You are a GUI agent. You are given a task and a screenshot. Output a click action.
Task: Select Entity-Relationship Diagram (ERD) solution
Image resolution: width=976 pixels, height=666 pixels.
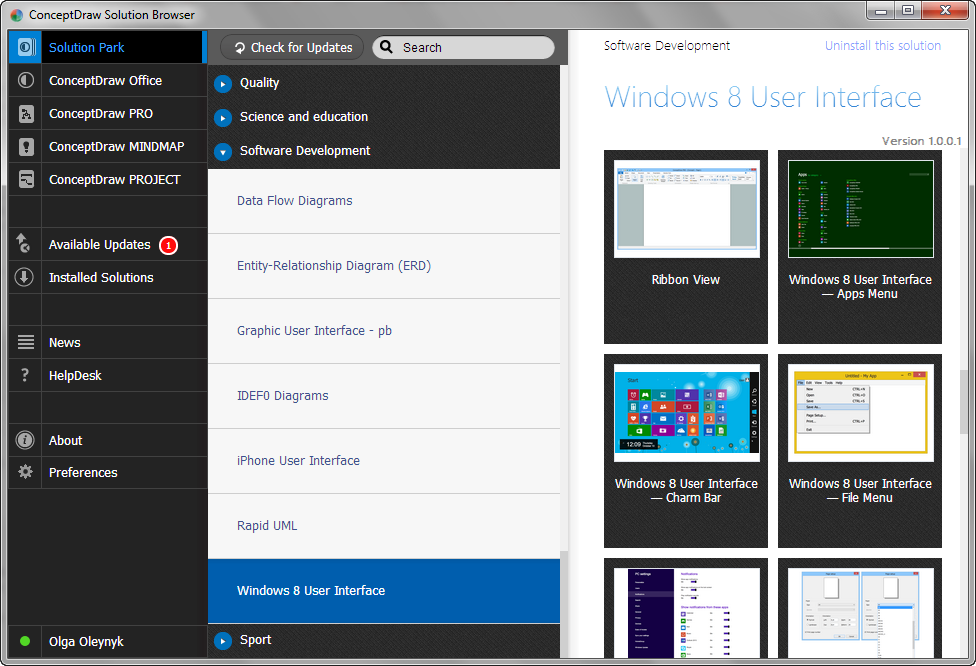(x=383, y=266)
